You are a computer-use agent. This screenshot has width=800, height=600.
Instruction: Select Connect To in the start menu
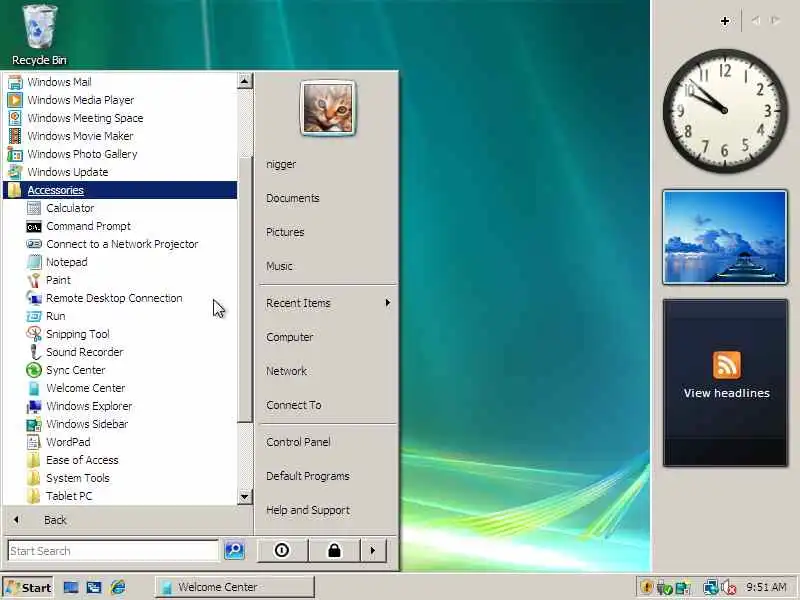[294, 405]
